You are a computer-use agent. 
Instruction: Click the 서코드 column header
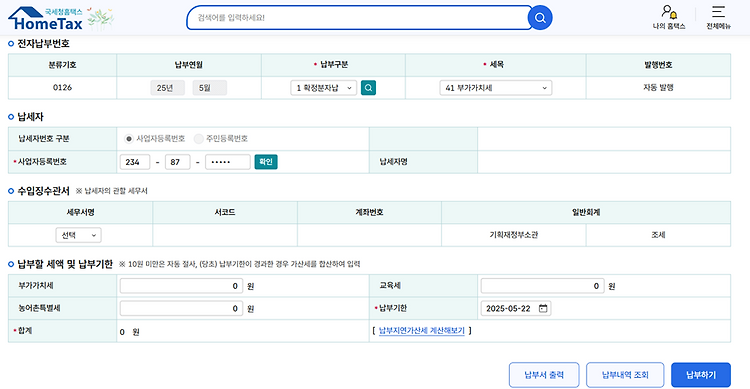(x=225, y=212)
